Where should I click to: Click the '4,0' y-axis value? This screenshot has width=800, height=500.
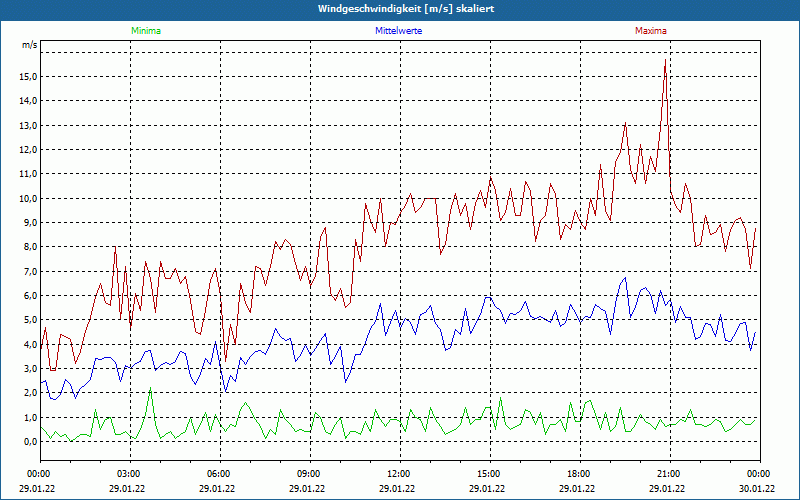point(30,344)
